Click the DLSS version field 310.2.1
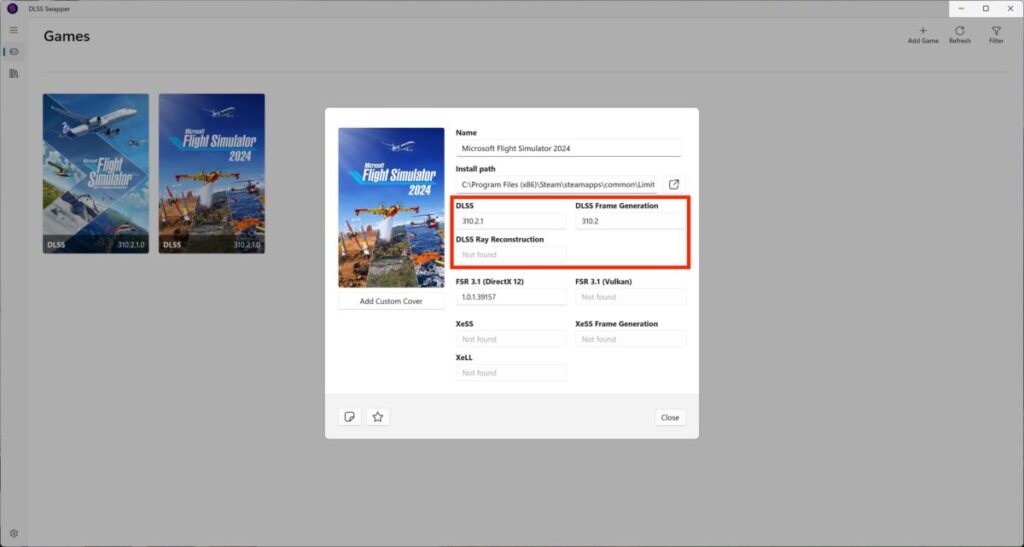 point(511,221)
